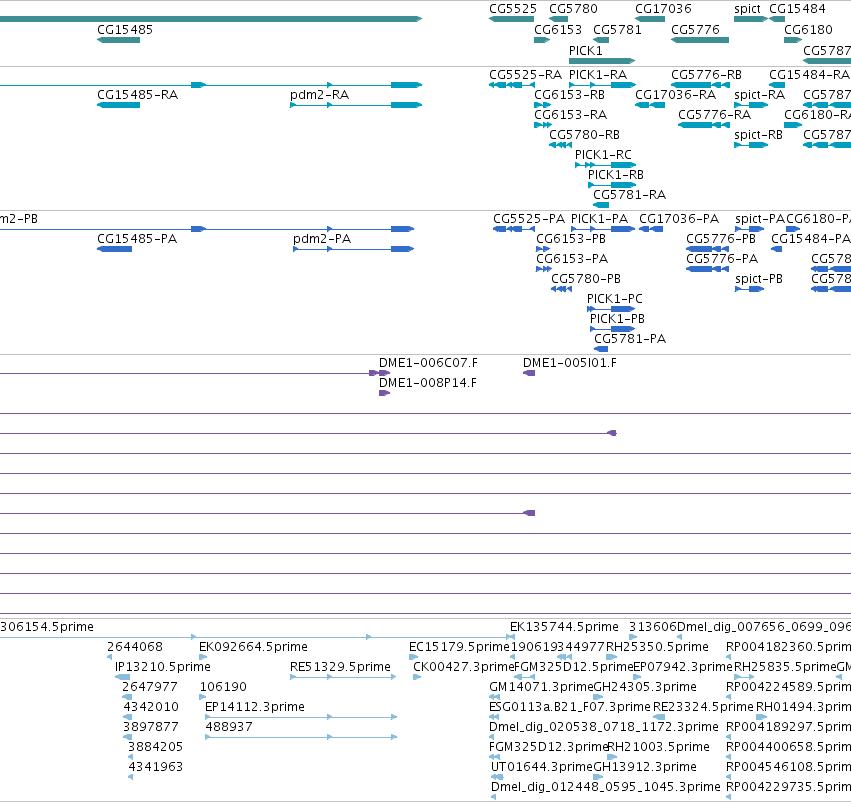
Task: Select the CG17036-RA transcript label
Action: (676, 95)
